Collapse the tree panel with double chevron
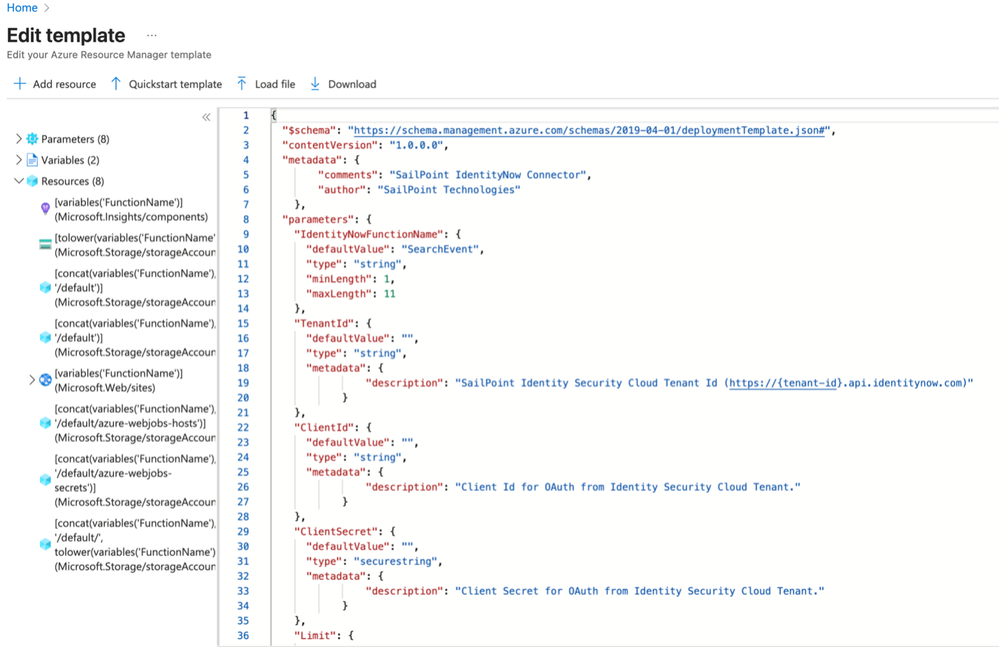This screenshot has width=999, height=648. 206,117
